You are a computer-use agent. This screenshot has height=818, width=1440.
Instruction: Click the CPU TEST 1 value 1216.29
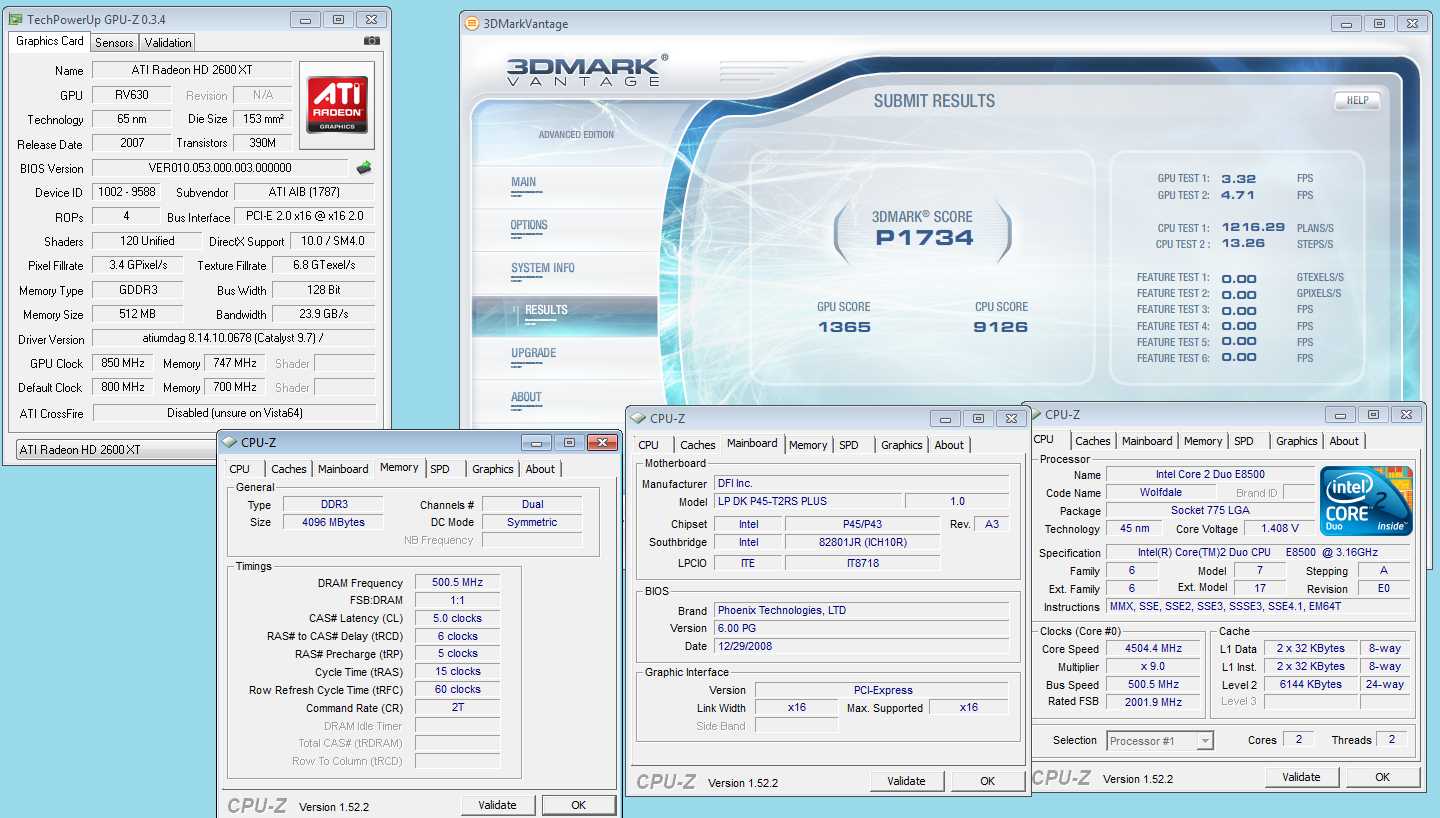pyautogui.click(x=1252, y=228)
